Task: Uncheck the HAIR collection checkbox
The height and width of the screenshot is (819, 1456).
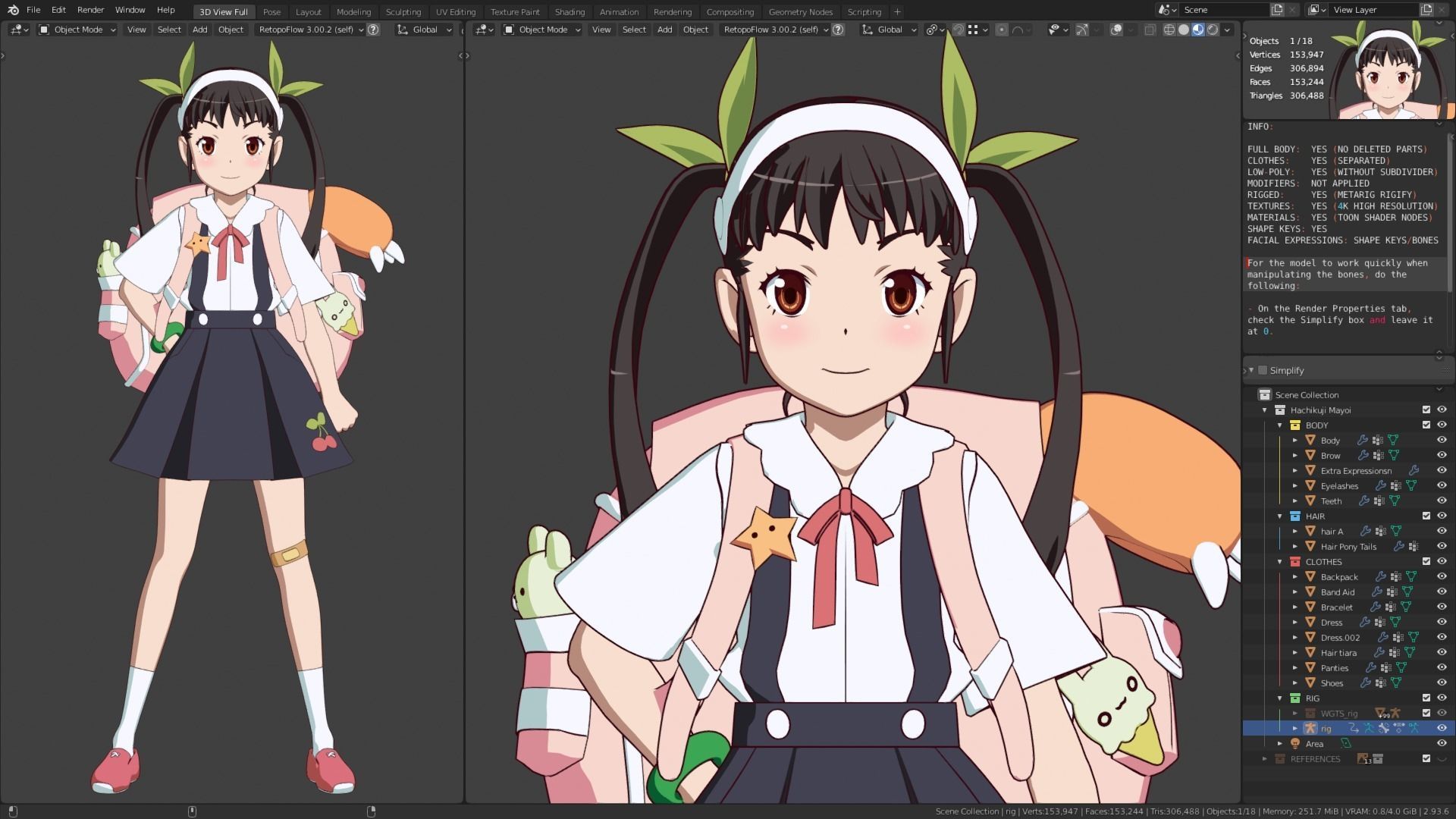Action: pos(1426,516)
